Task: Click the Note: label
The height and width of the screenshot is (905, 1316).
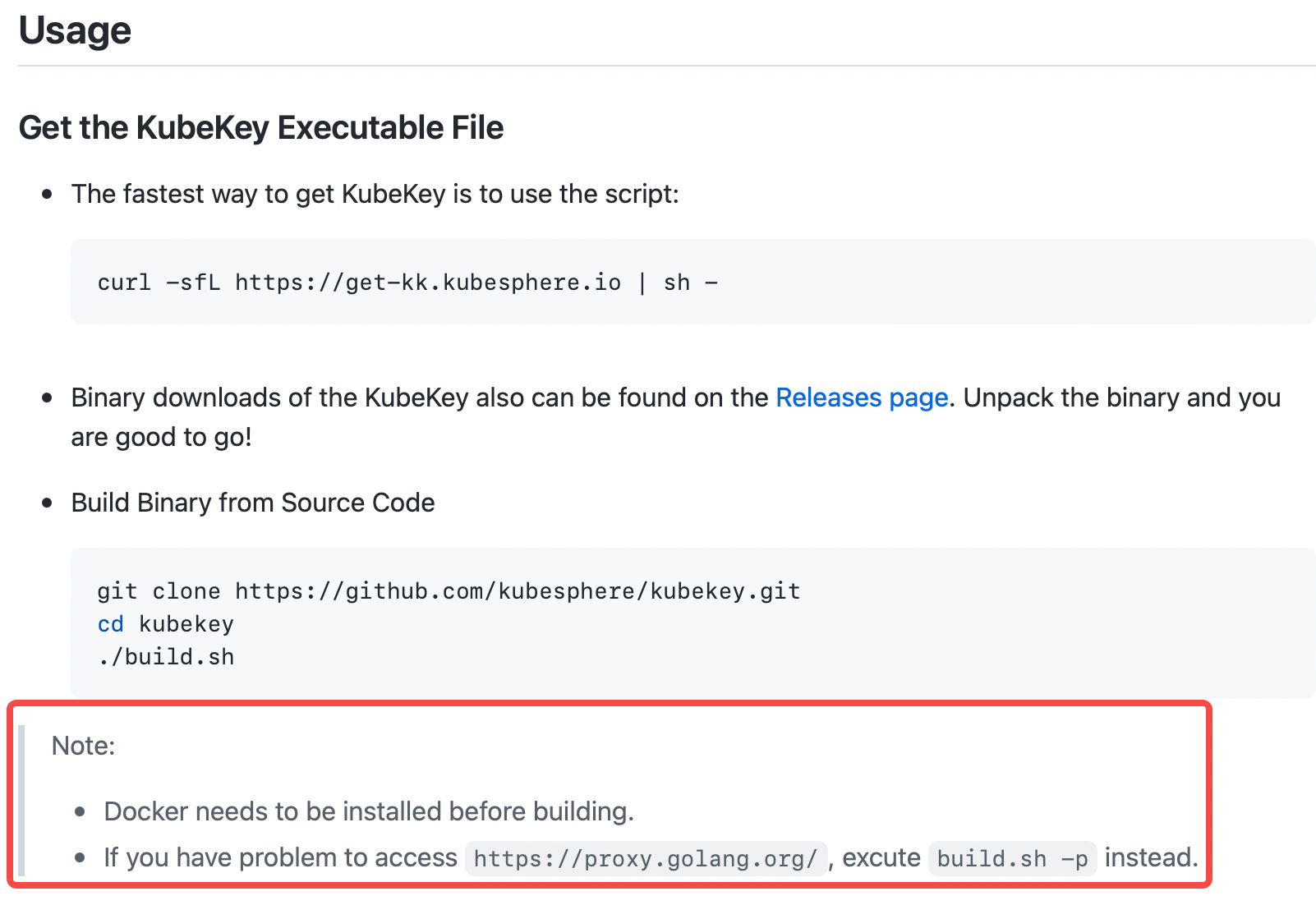Action: coord(82,747)
